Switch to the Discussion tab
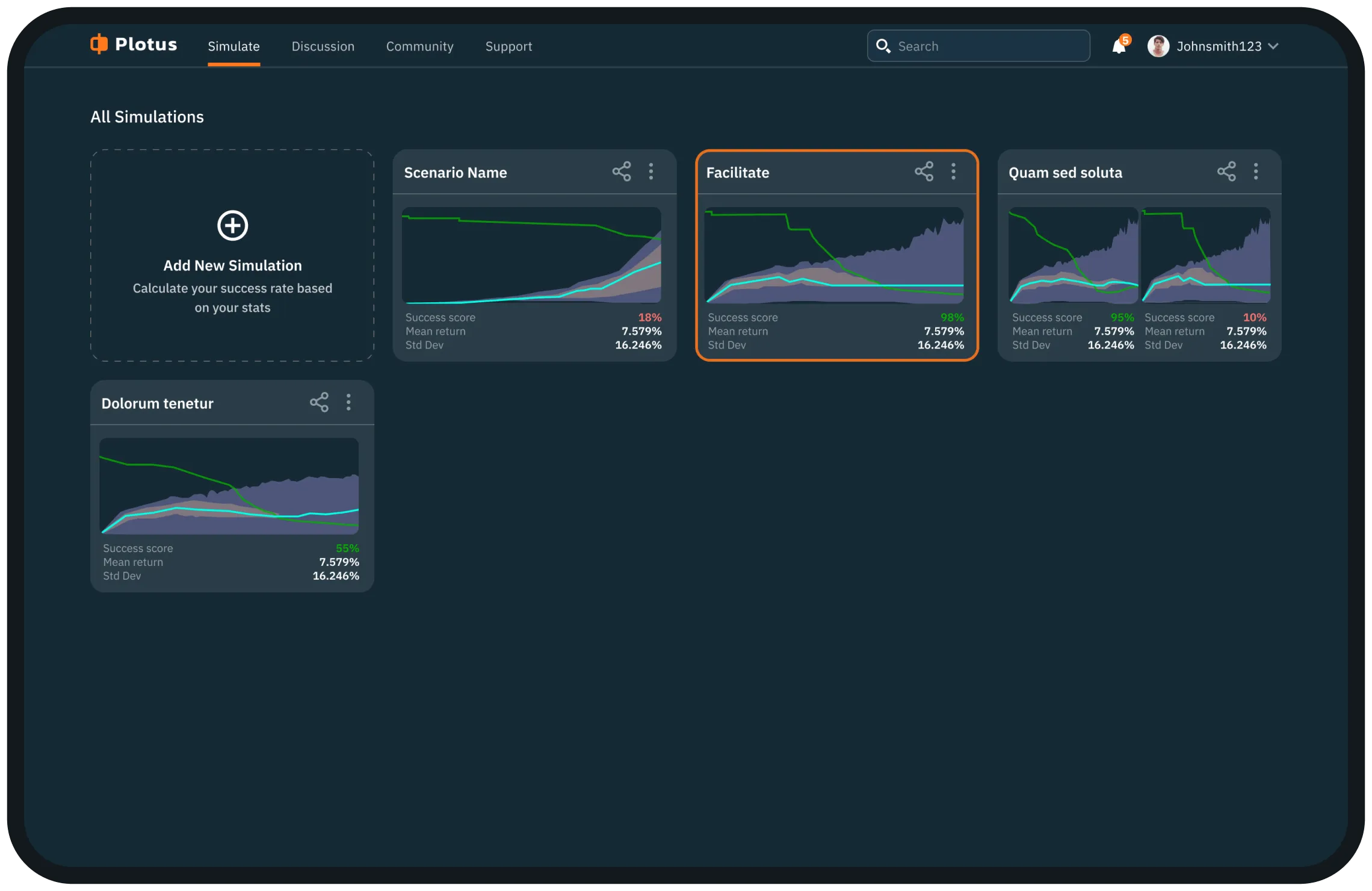Viewport: 1372px width, 891px height. (323, 46)
